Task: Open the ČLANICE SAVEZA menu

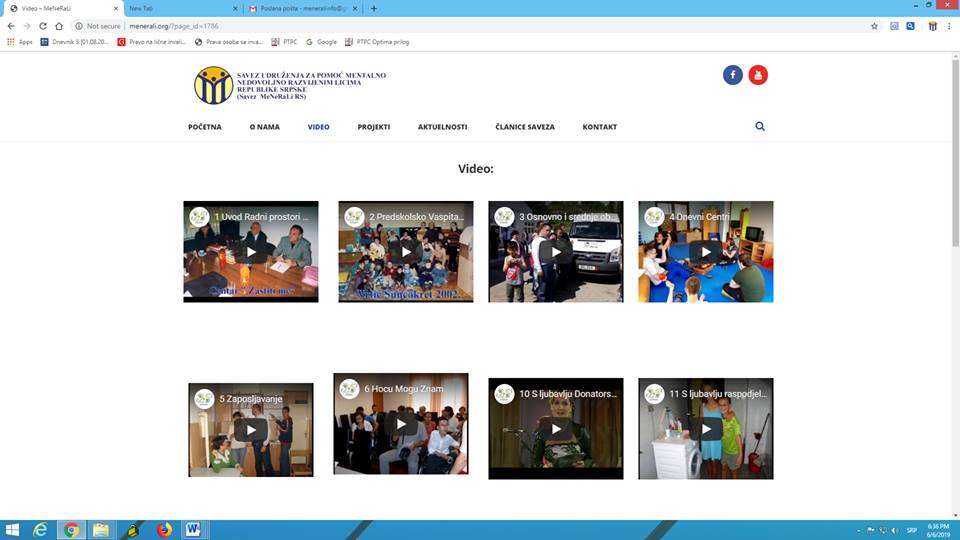Action: (524, 127)
